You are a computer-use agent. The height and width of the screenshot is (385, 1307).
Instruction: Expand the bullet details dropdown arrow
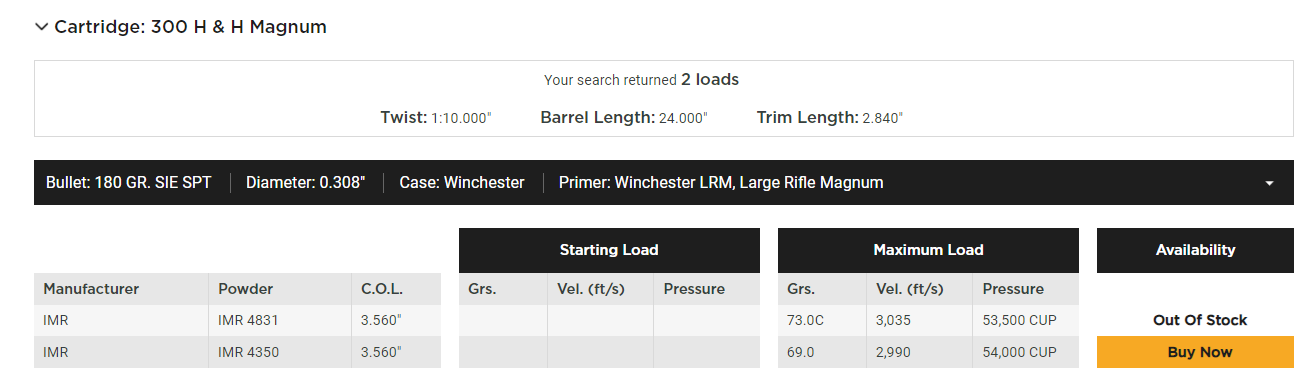[x=1269, y=183]
